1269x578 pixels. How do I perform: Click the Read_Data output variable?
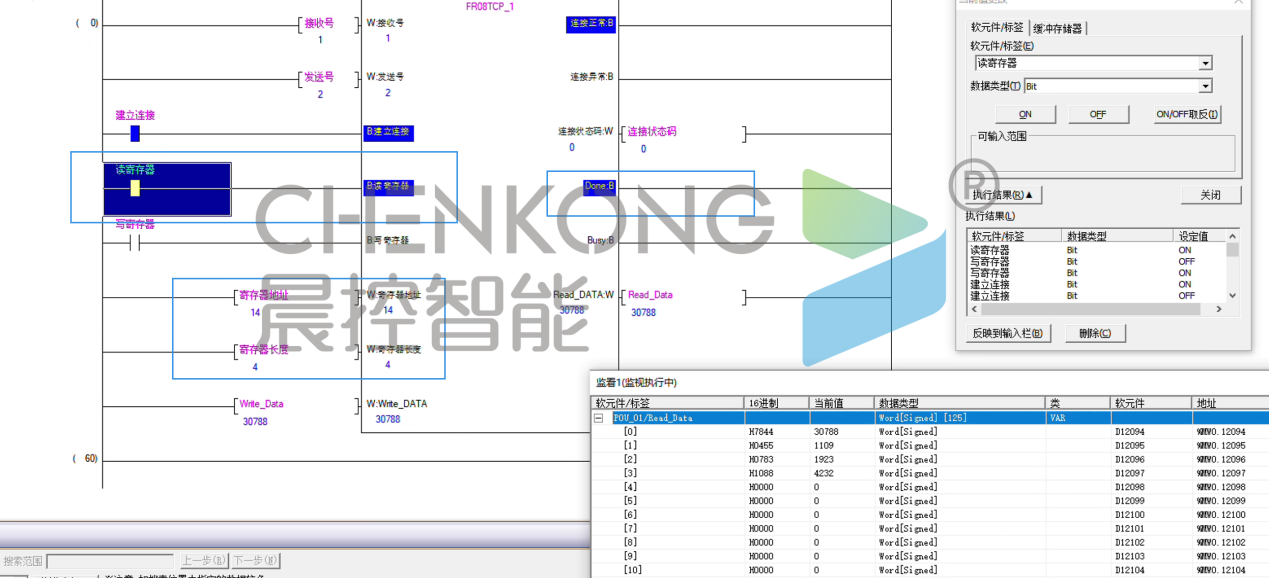pyautogui.click(x=649, y=295)
